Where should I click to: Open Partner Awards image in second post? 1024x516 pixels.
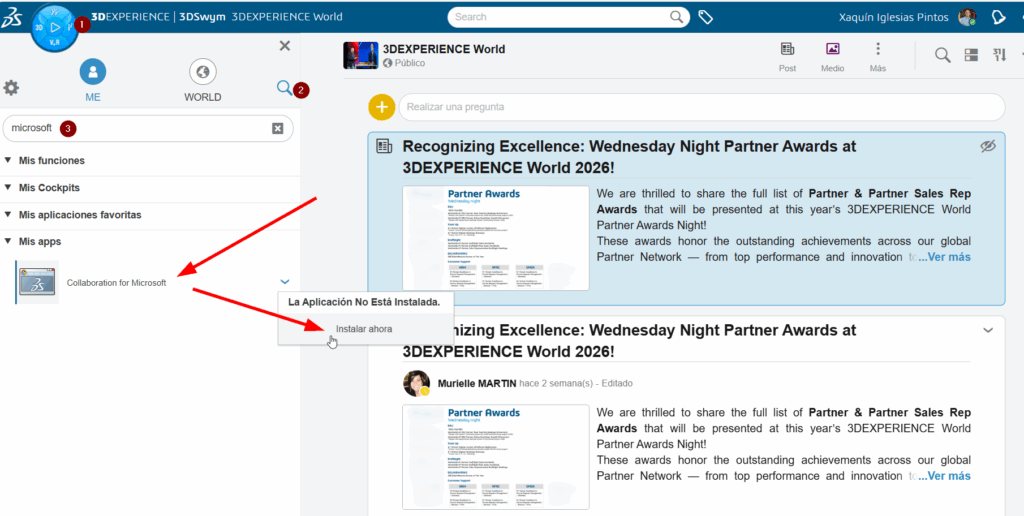[x=496, y=457]
